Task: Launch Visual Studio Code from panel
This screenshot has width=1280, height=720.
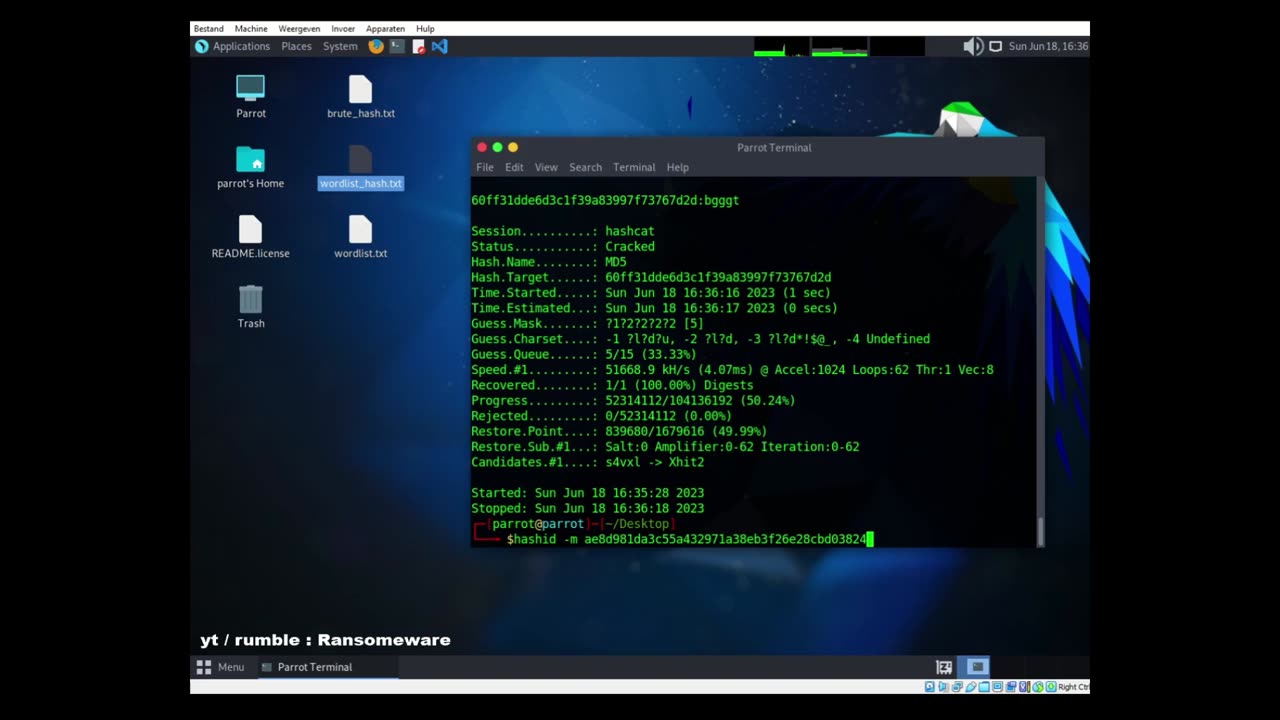Action: point(440,46)
